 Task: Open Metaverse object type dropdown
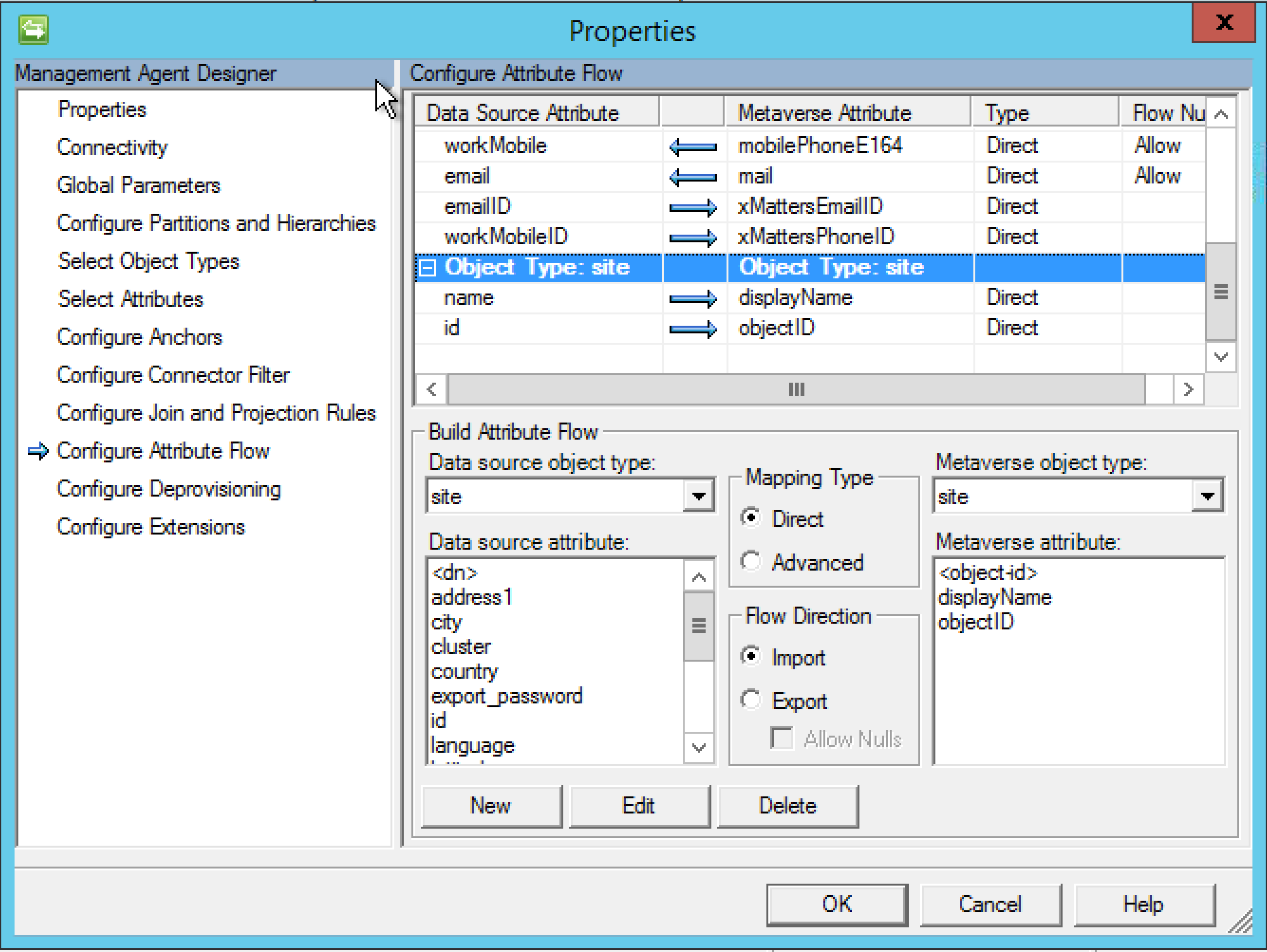pos(1207,496)
